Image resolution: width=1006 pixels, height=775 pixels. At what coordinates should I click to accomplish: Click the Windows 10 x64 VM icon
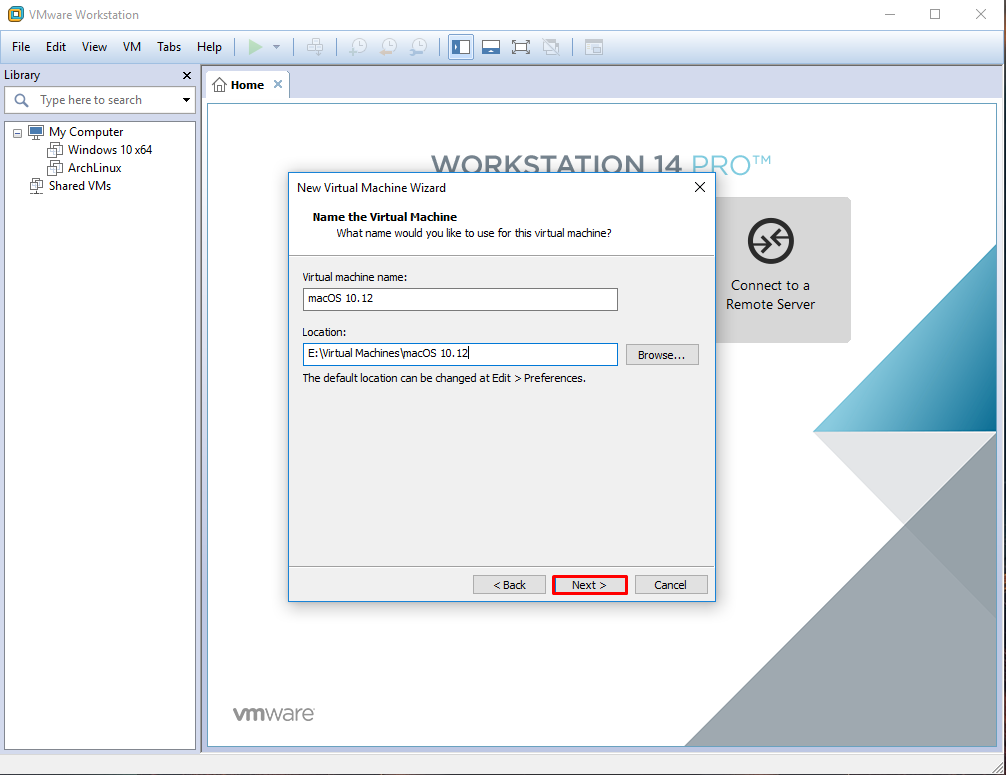(x=55, y=150)
